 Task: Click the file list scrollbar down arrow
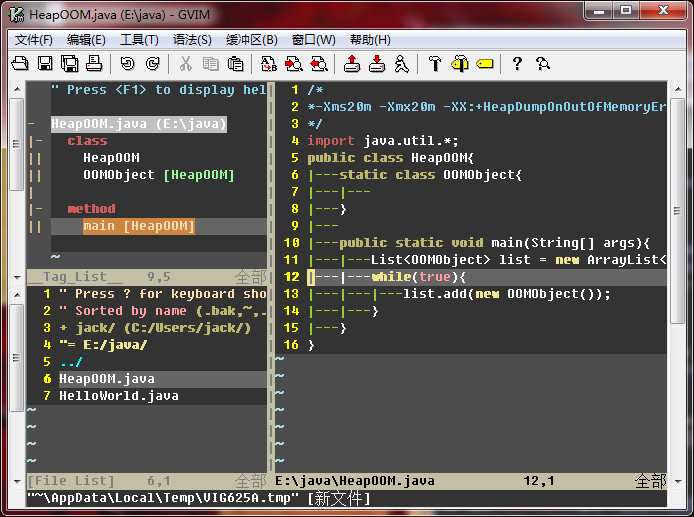tap(17, 481)
